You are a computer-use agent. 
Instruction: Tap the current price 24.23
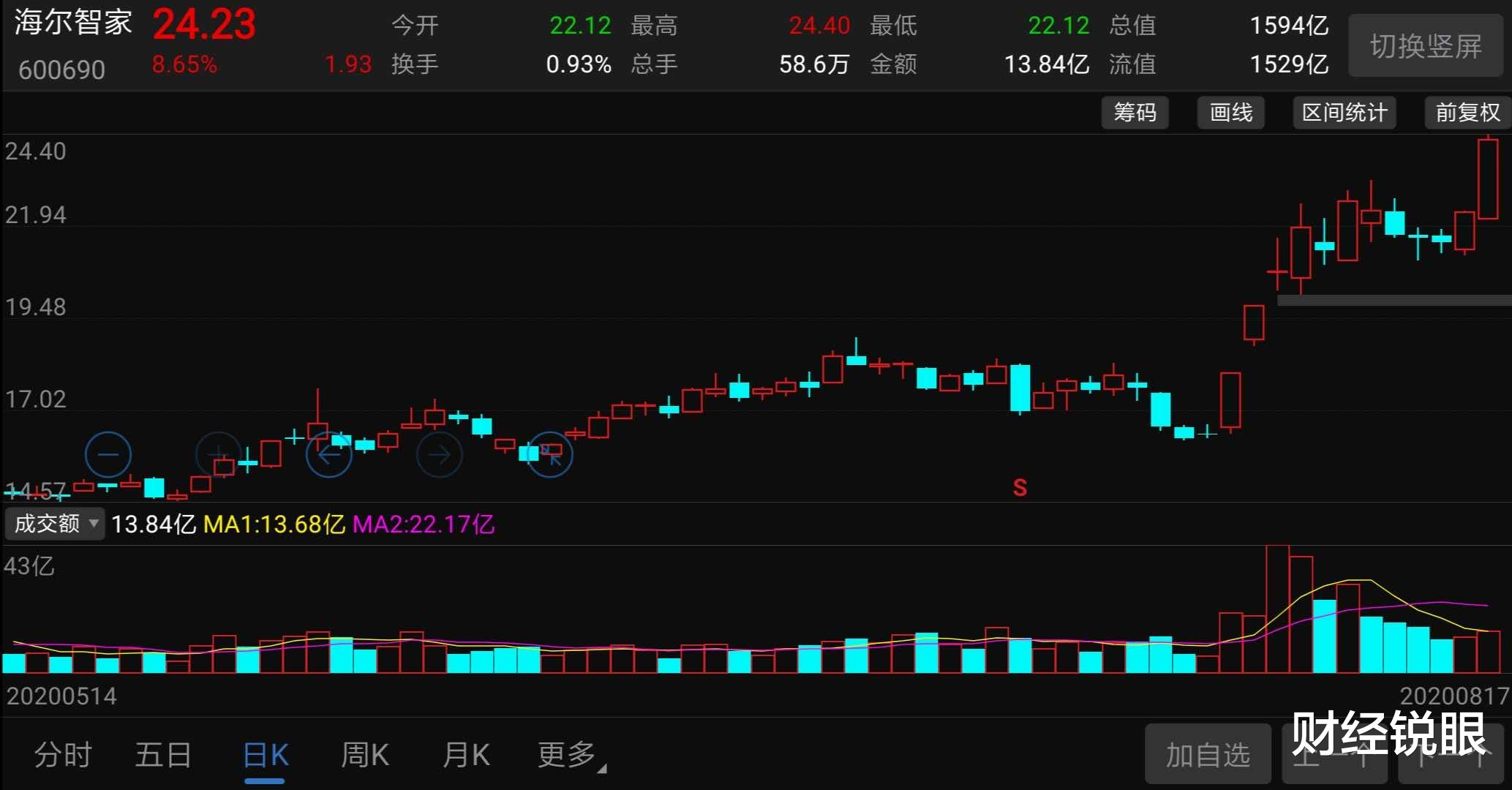205,24
